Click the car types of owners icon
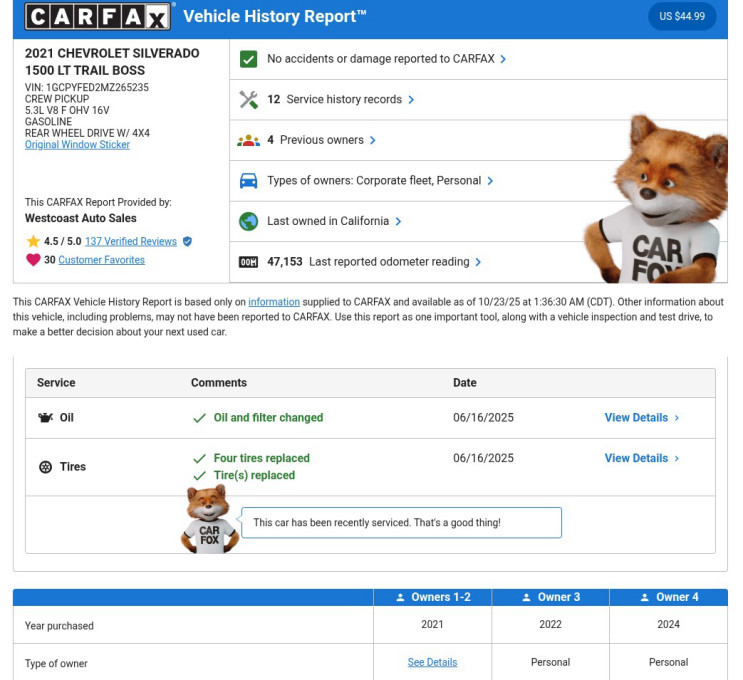Viewport: 743px width, 680px height. [249, 181]
